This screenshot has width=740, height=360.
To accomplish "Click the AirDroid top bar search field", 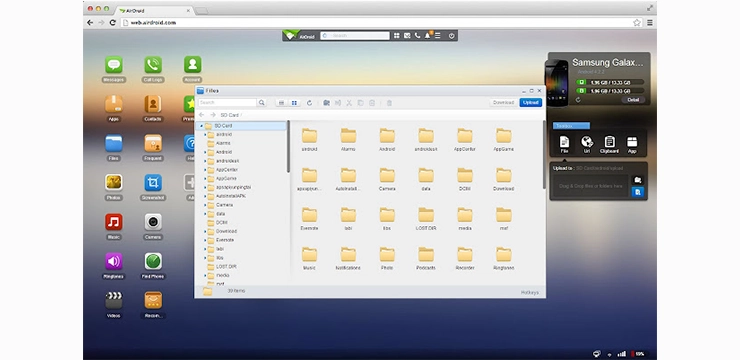I will click(355, 36).
